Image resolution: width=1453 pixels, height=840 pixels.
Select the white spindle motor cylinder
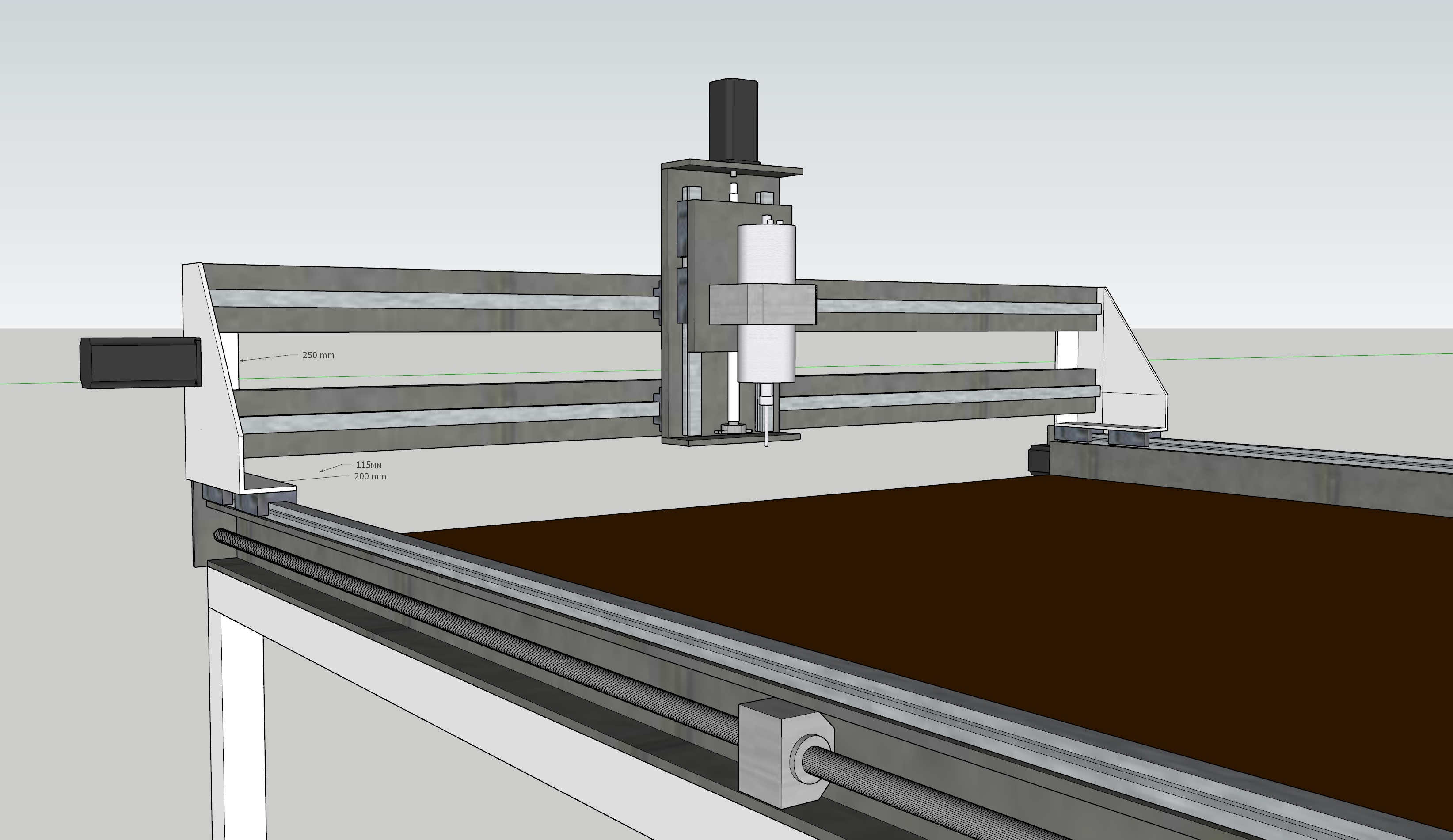pos(766,254)
